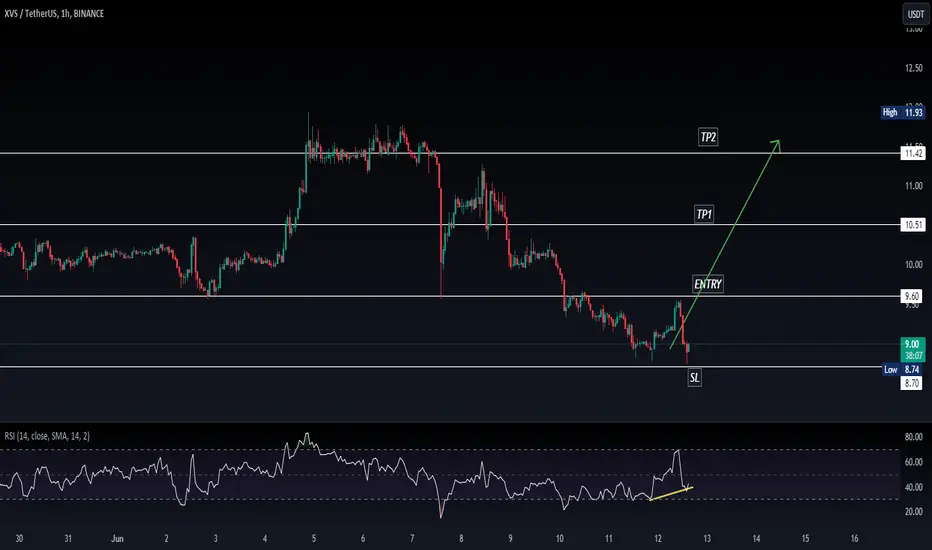Click the Jun date label on time axis
The height and width of the screenshot is (550, 932).
pyautogui.click(x=117, y=539)
